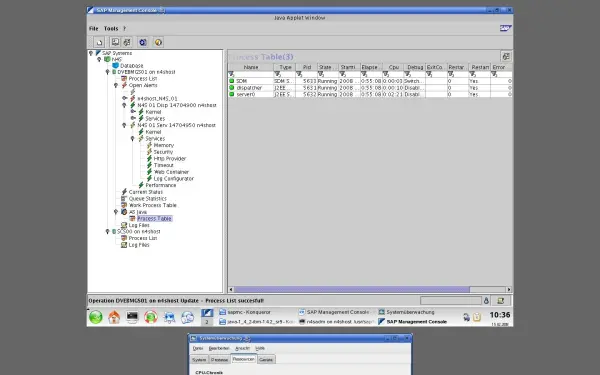Select Work Process Table in the tree
Image resolution: width=600 pixels, height=375 pixels.
point(152,205)
